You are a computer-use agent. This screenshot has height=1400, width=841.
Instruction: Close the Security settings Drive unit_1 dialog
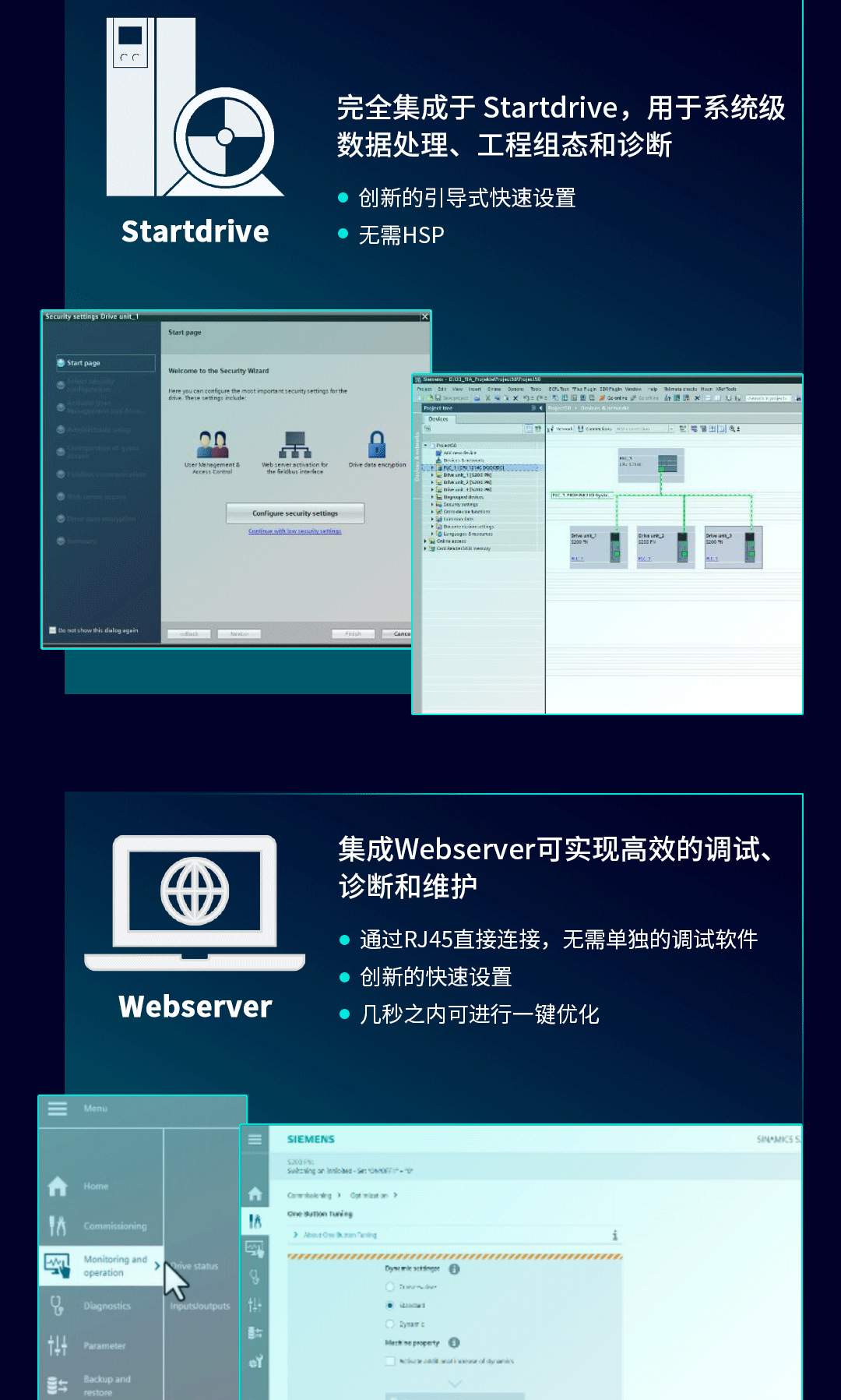click(x=425, y=316)
